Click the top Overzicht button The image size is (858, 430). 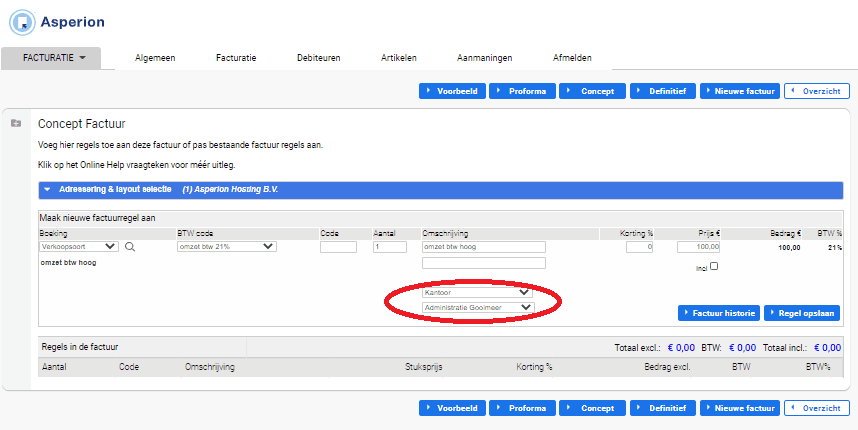817,91
